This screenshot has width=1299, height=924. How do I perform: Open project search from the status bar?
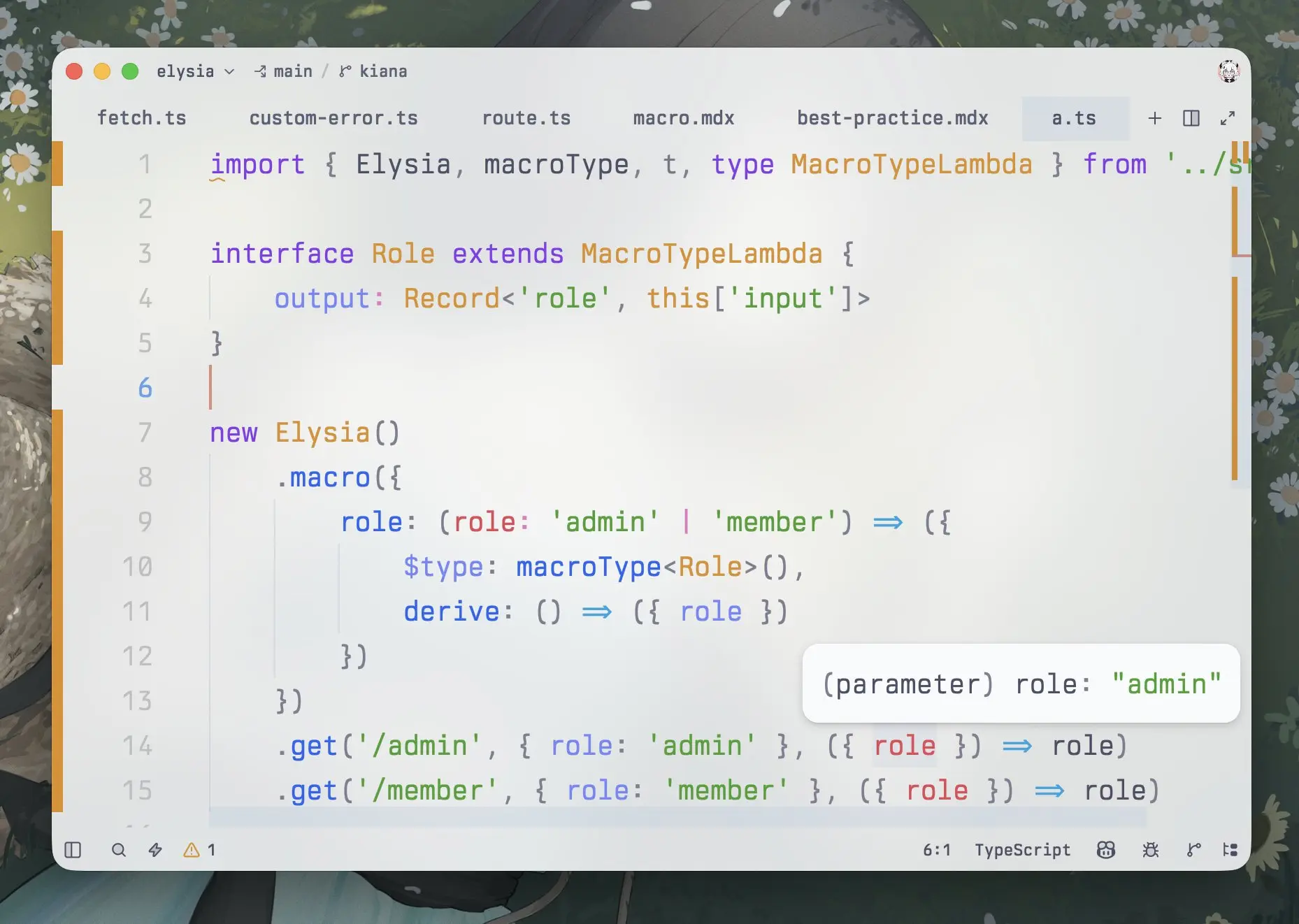(119, 850)
